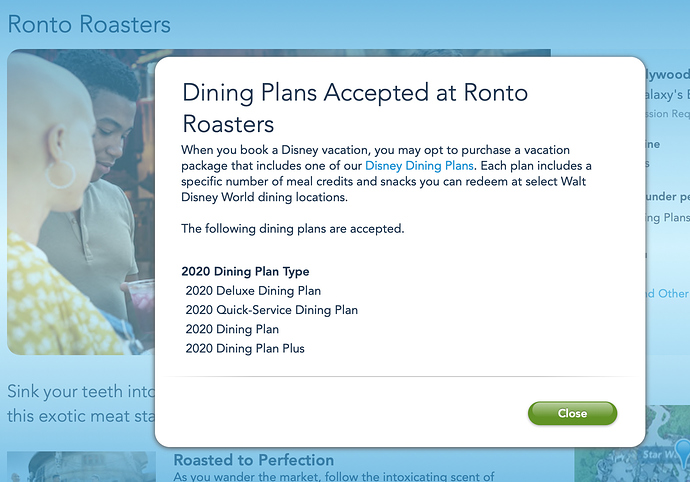Click the green Close button
The image size is (690, 482).
pyautogui.click(x=572, y=413)
